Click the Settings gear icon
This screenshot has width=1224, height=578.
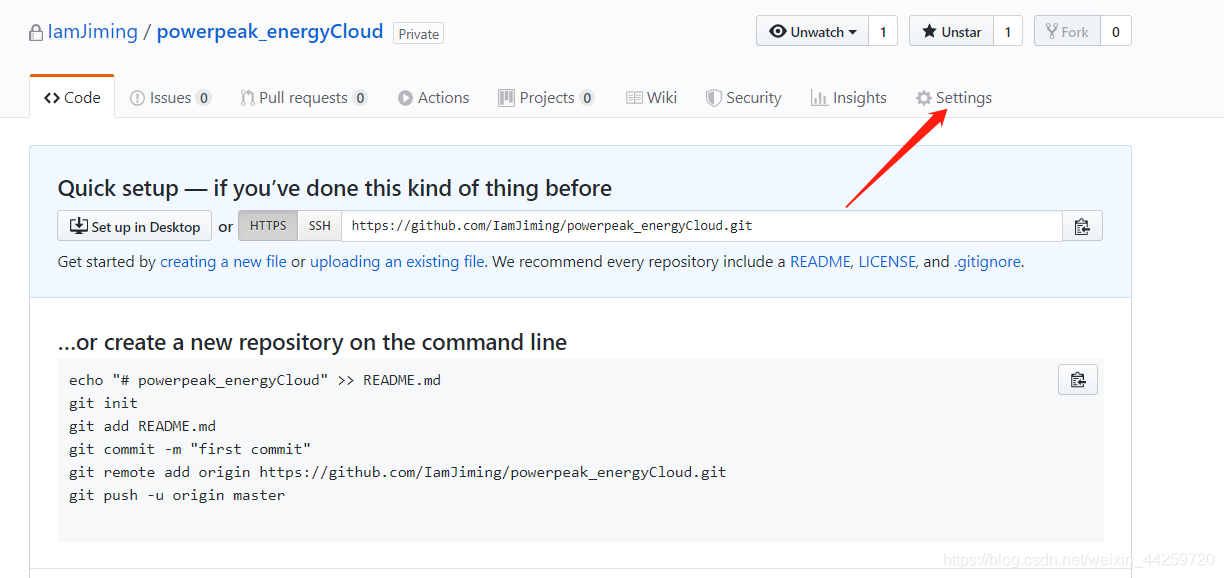coord(924,98)
